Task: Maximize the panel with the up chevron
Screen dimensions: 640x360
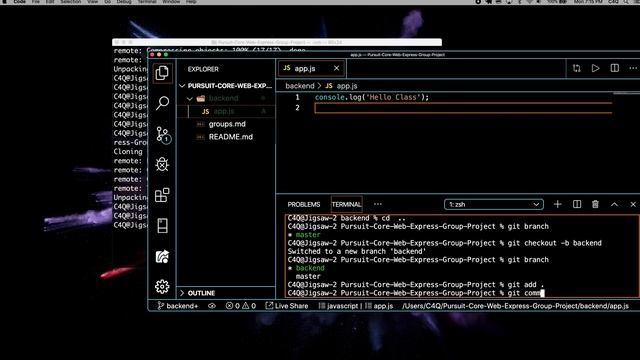Action: (x=614, y=204)
